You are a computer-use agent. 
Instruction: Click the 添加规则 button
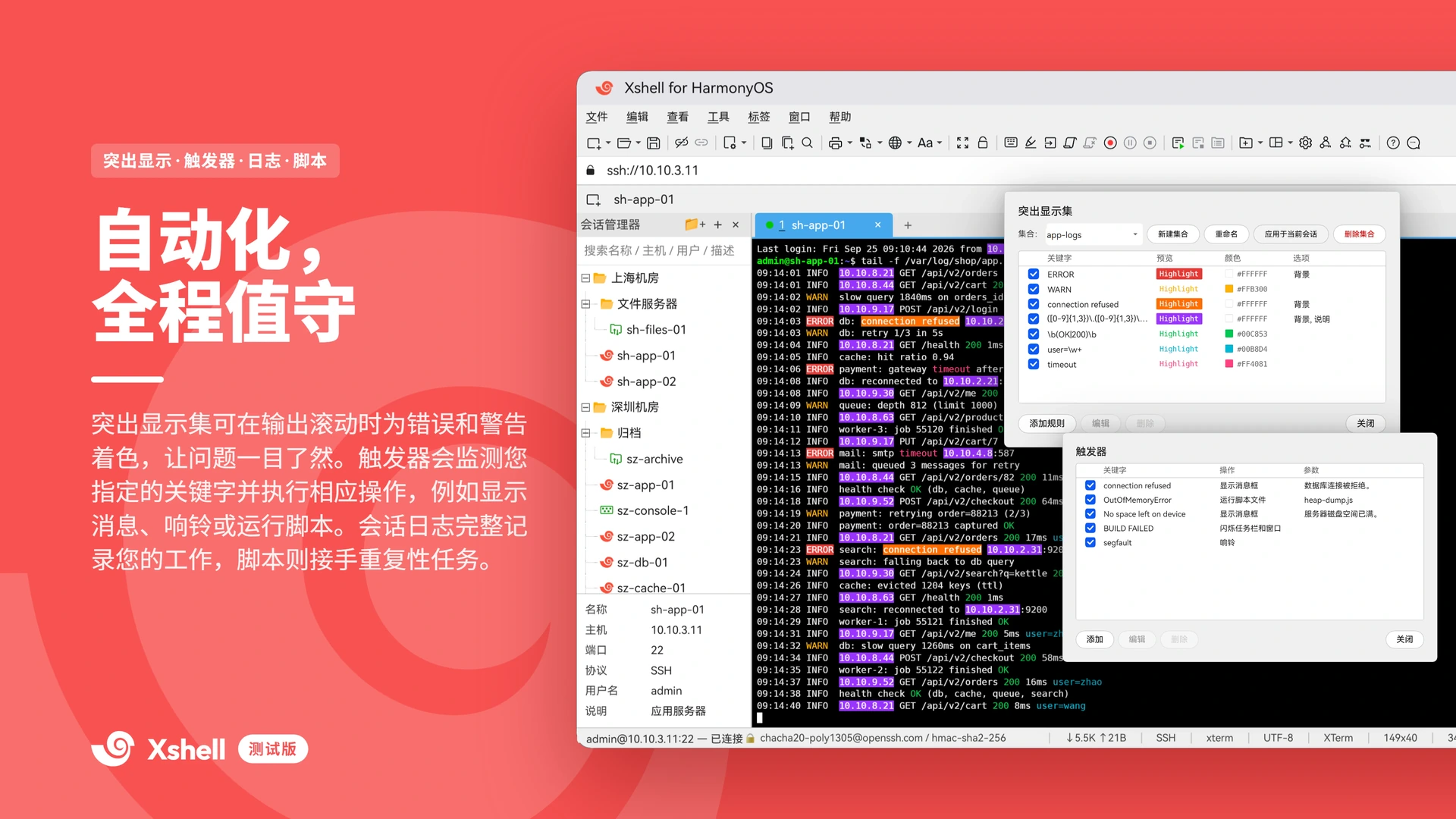click(1046, 423)
